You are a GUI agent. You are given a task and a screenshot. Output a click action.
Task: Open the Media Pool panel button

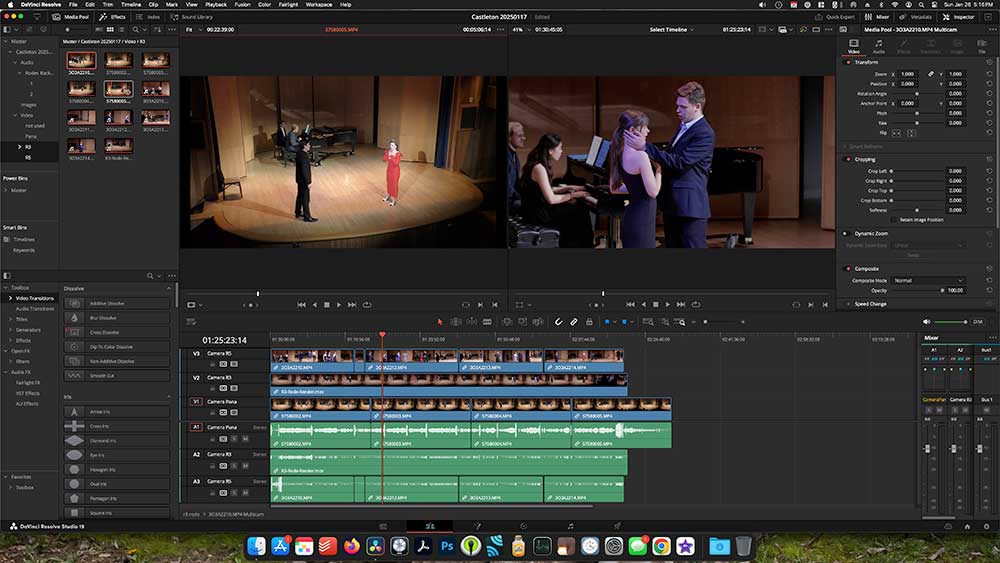(x=71, y=17)
